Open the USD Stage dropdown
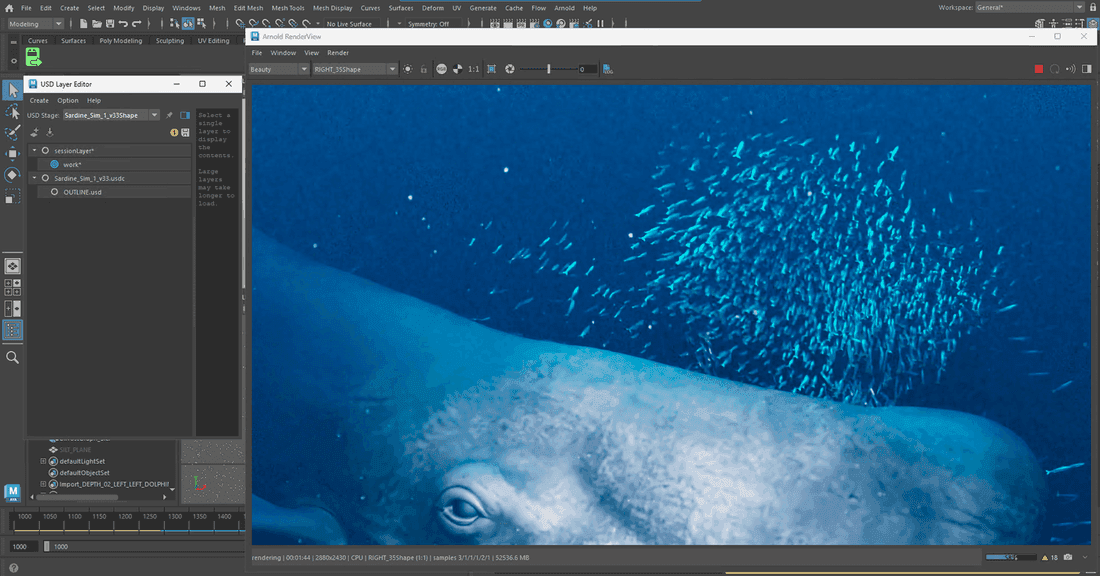Image resolution: width=1100 pixels, height=576 pixels. coord(112,115)
